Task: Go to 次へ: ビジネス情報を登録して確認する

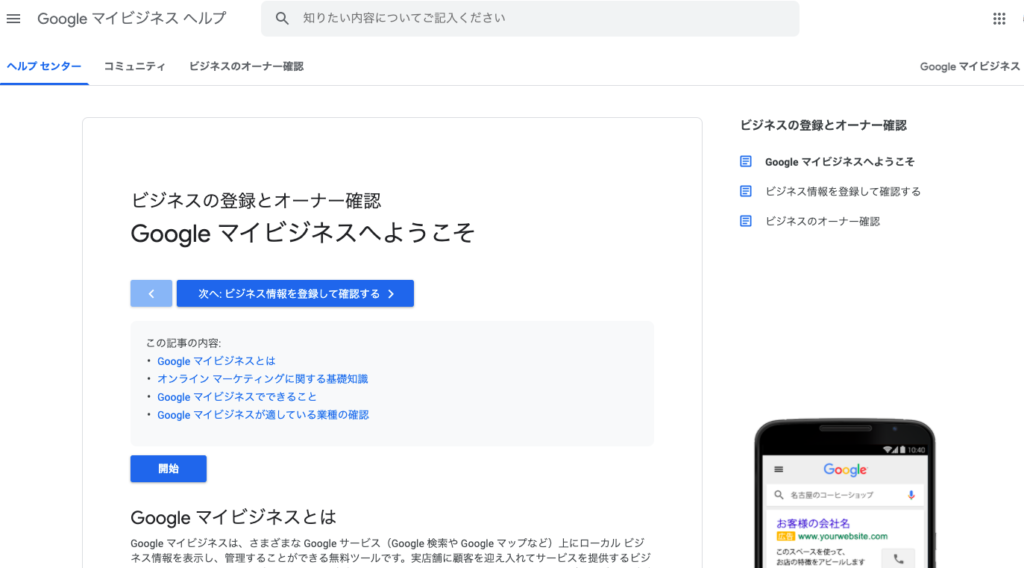Action: click(295, 294)
